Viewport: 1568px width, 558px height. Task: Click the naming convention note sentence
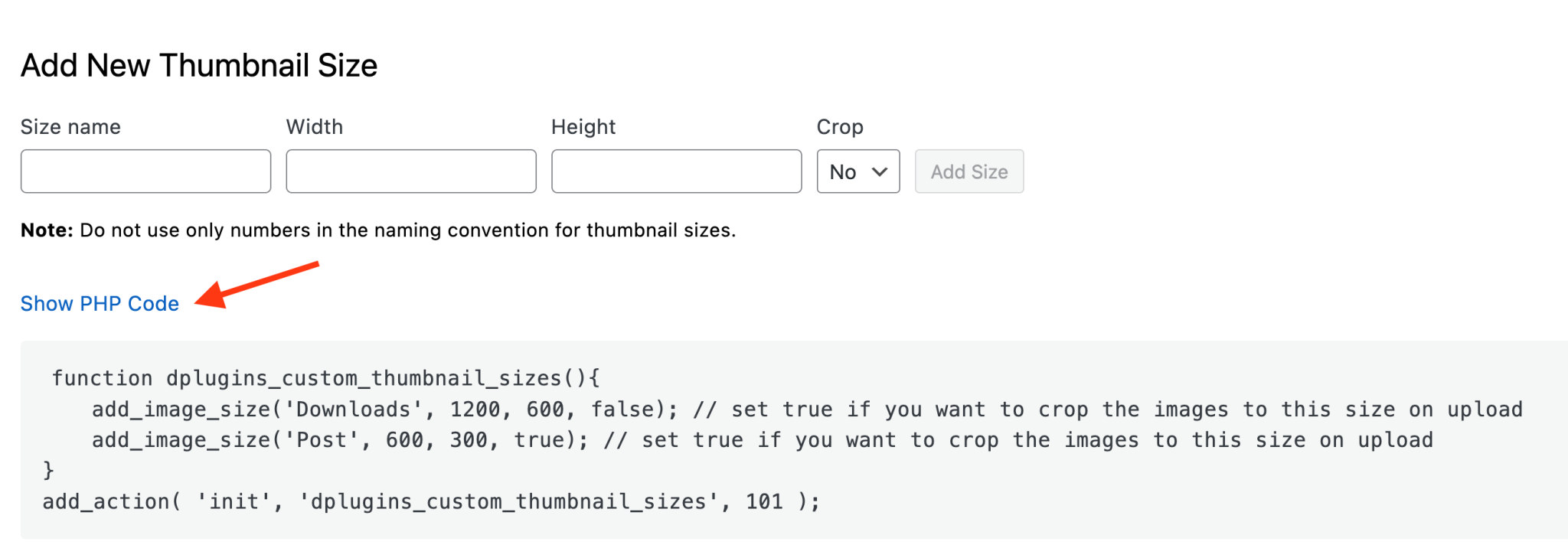(x=407, y=230)
